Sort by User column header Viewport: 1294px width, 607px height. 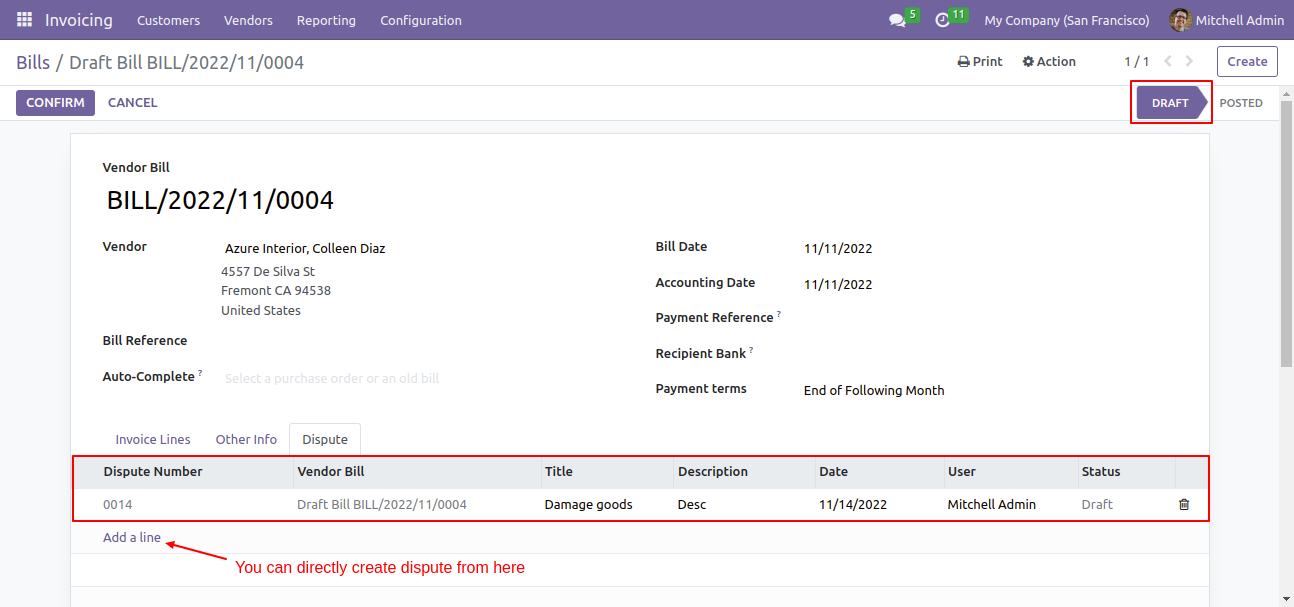(x=962, y=472)
